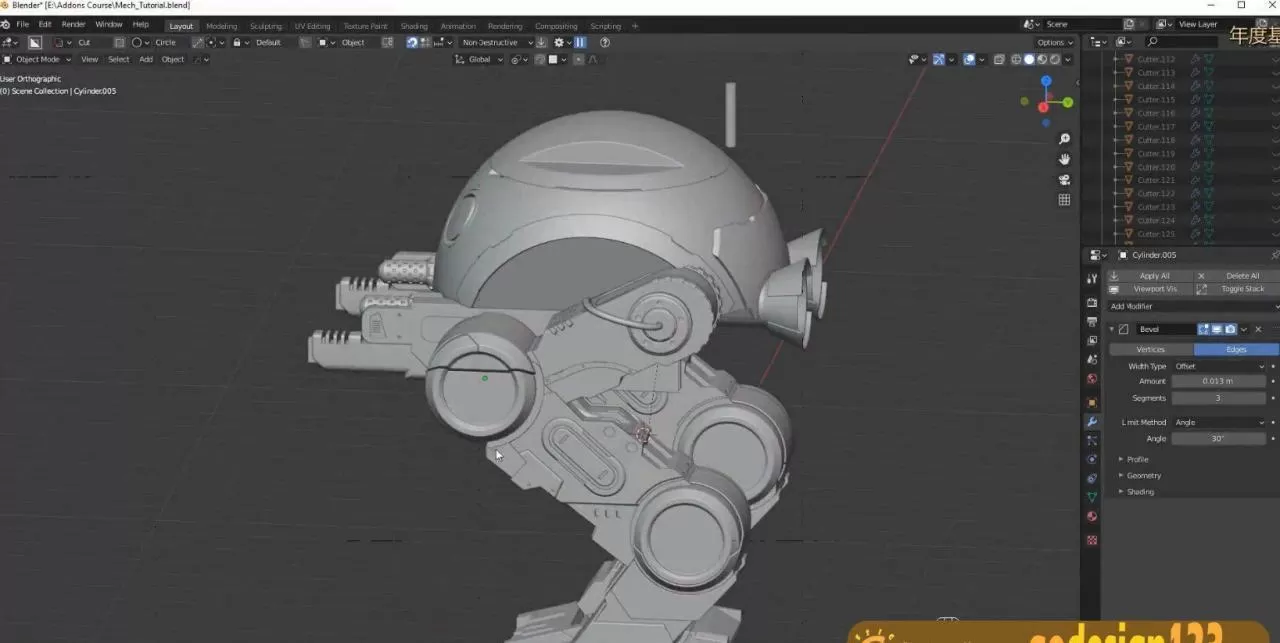
Task: Open the Modifier Properties wrench tab
Action: (x=1092, y=421)
